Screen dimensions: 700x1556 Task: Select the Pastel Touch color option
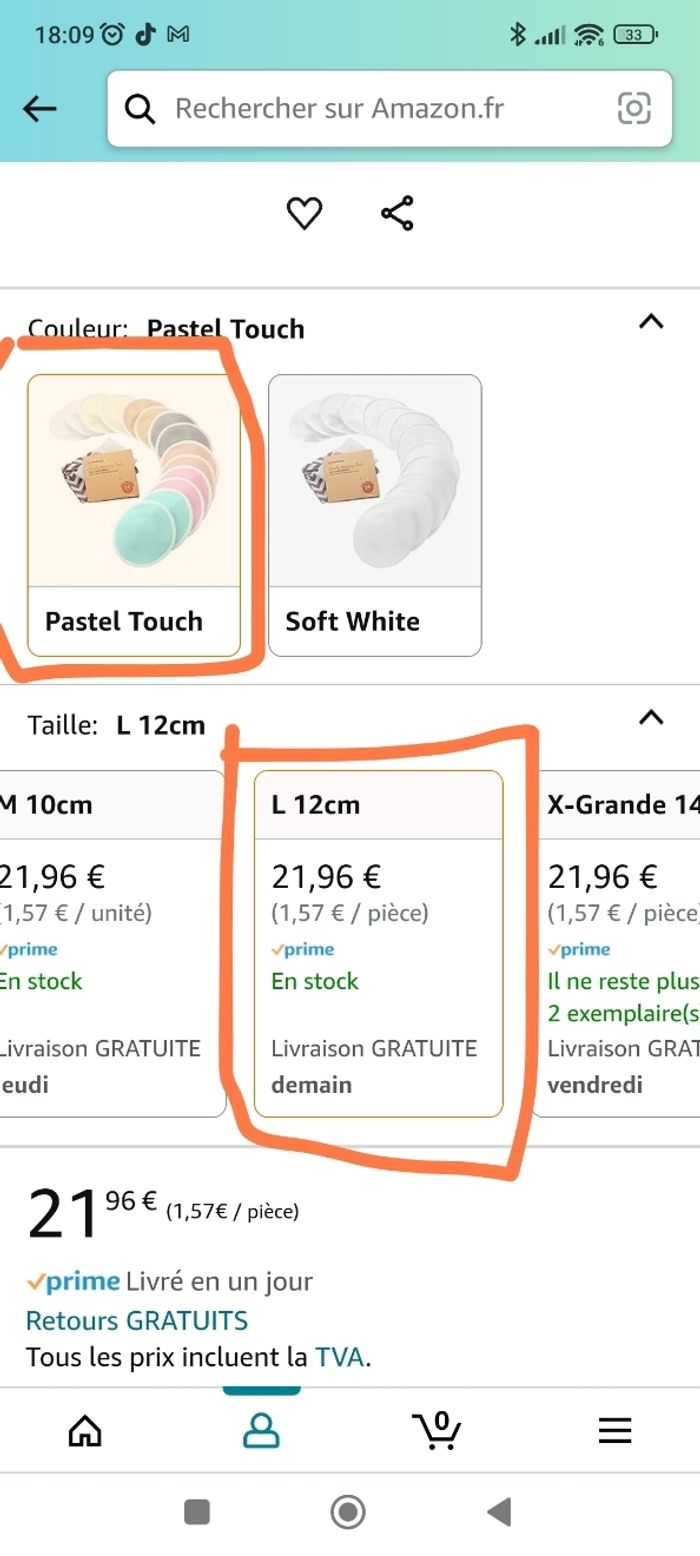coord(134,514)
